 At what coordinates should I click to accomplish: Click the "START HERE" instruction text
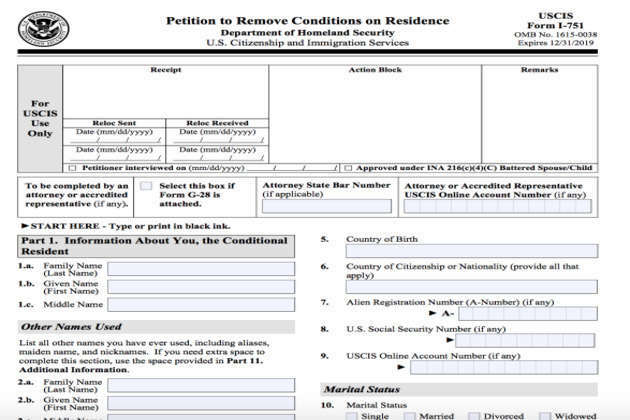(x=65, y=226)
